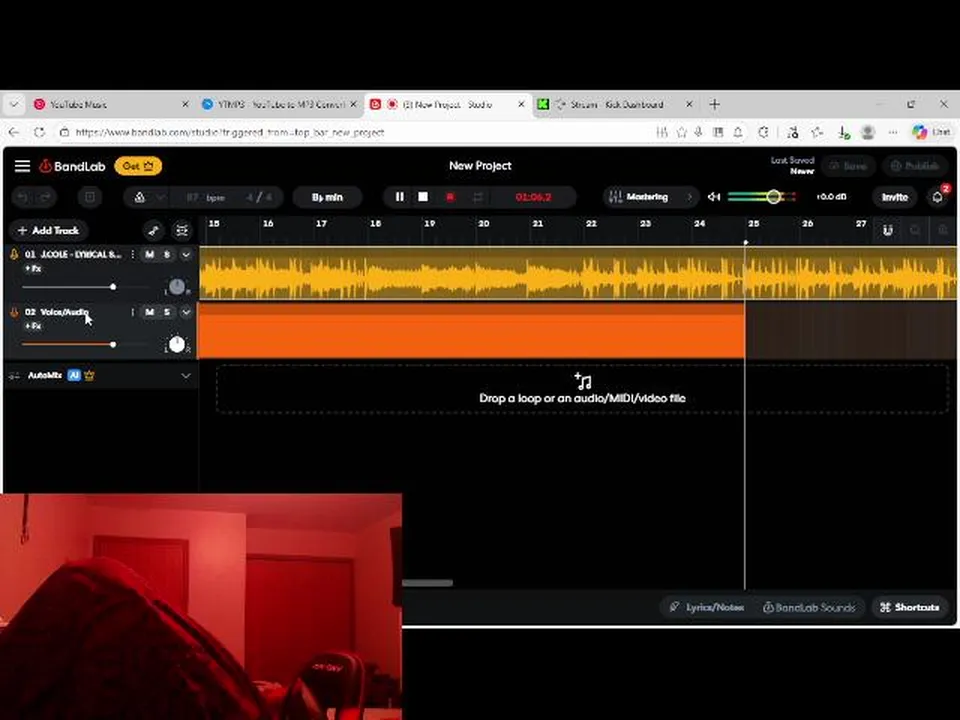Toggle the loop cycle button
This screenshot has height=720, width=960.
pyautogui.click(x=478, y=197)
